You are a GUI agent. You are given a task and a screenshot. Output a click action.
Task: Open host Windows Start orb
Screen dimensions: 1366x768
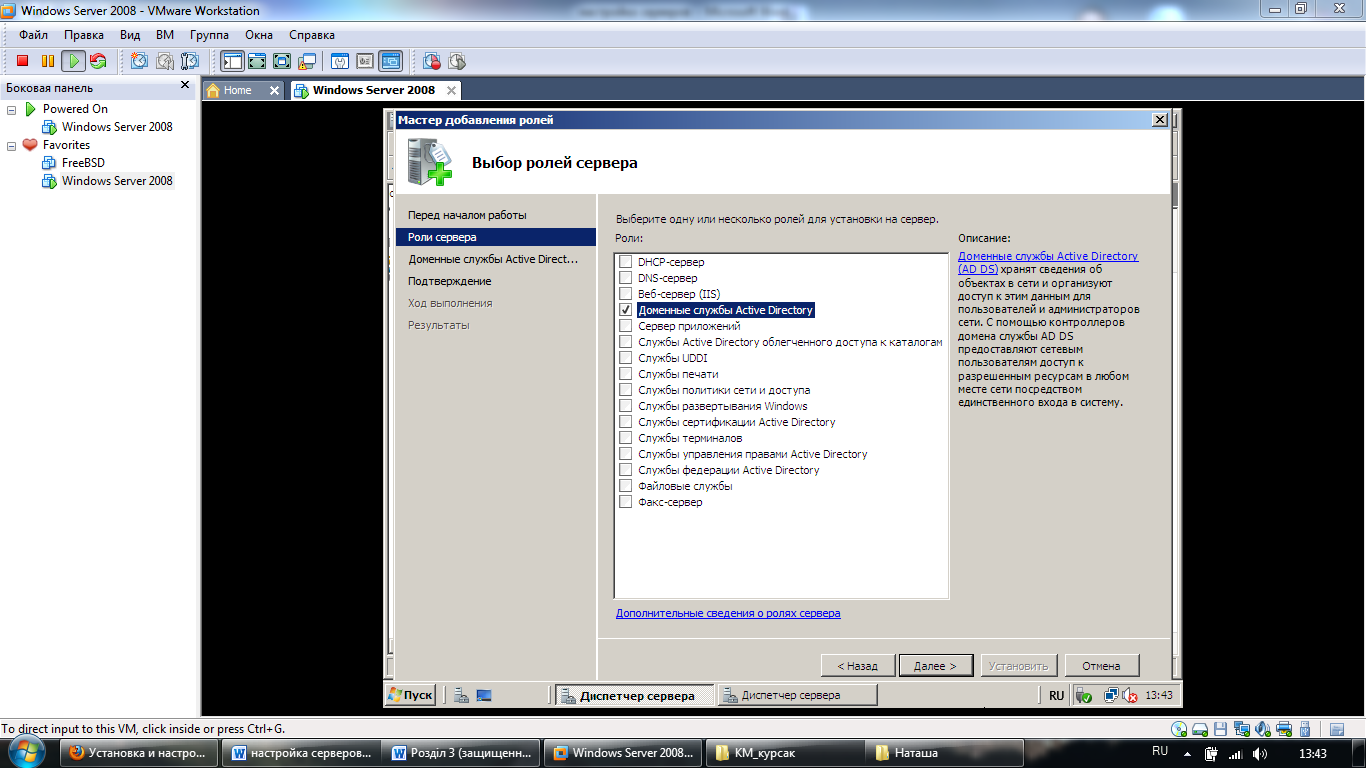pos(27,753)
